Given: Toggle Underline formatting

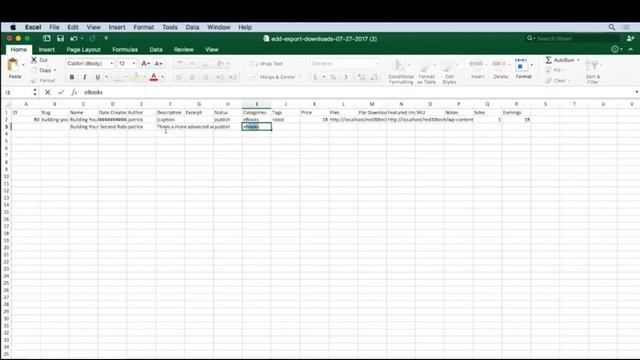Looking at the screenshot, I should pos(98,77).
